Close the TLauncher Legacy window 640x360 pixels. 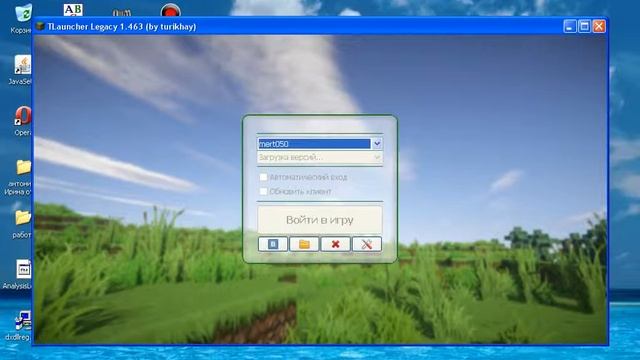(x=599, y=27)
